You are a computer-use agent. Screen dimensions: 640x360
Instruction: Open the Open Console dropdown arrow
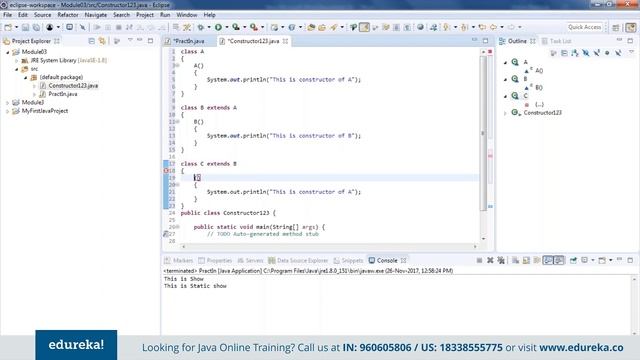coord(611,260)
